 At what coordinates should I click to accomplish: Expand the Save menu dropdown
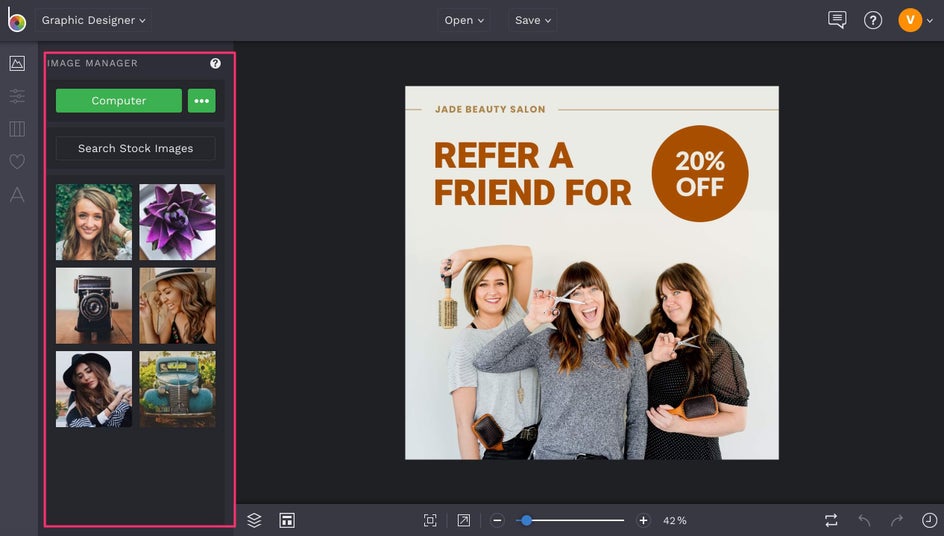[x=533, y=20]
